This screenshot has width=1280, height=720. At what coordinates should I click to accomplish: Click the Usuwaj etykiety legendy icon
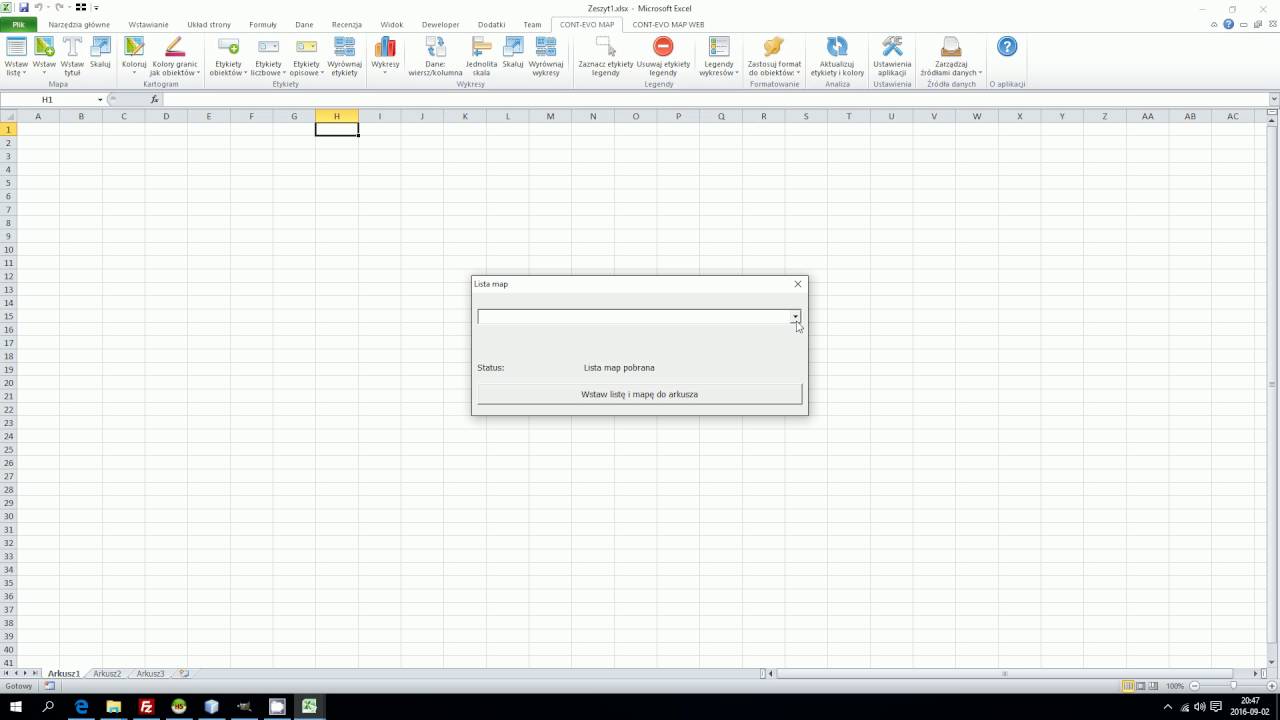click(663, 56)
